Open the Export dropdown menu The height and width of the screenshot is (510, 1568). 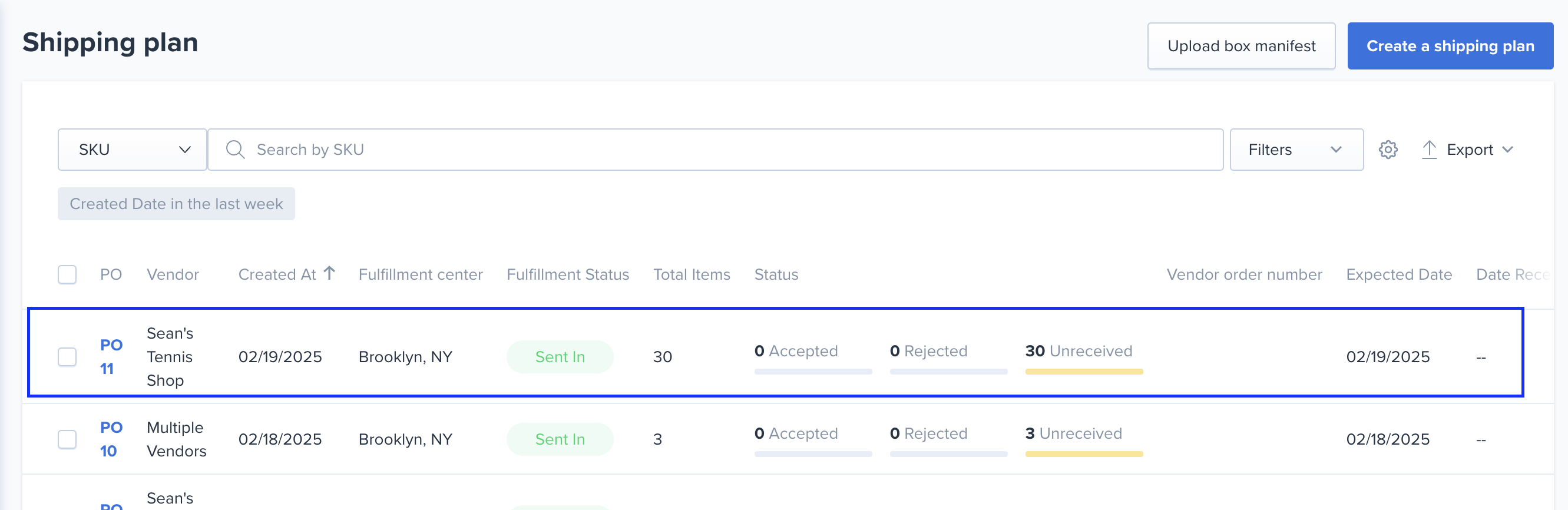(x=1467, y=150)
